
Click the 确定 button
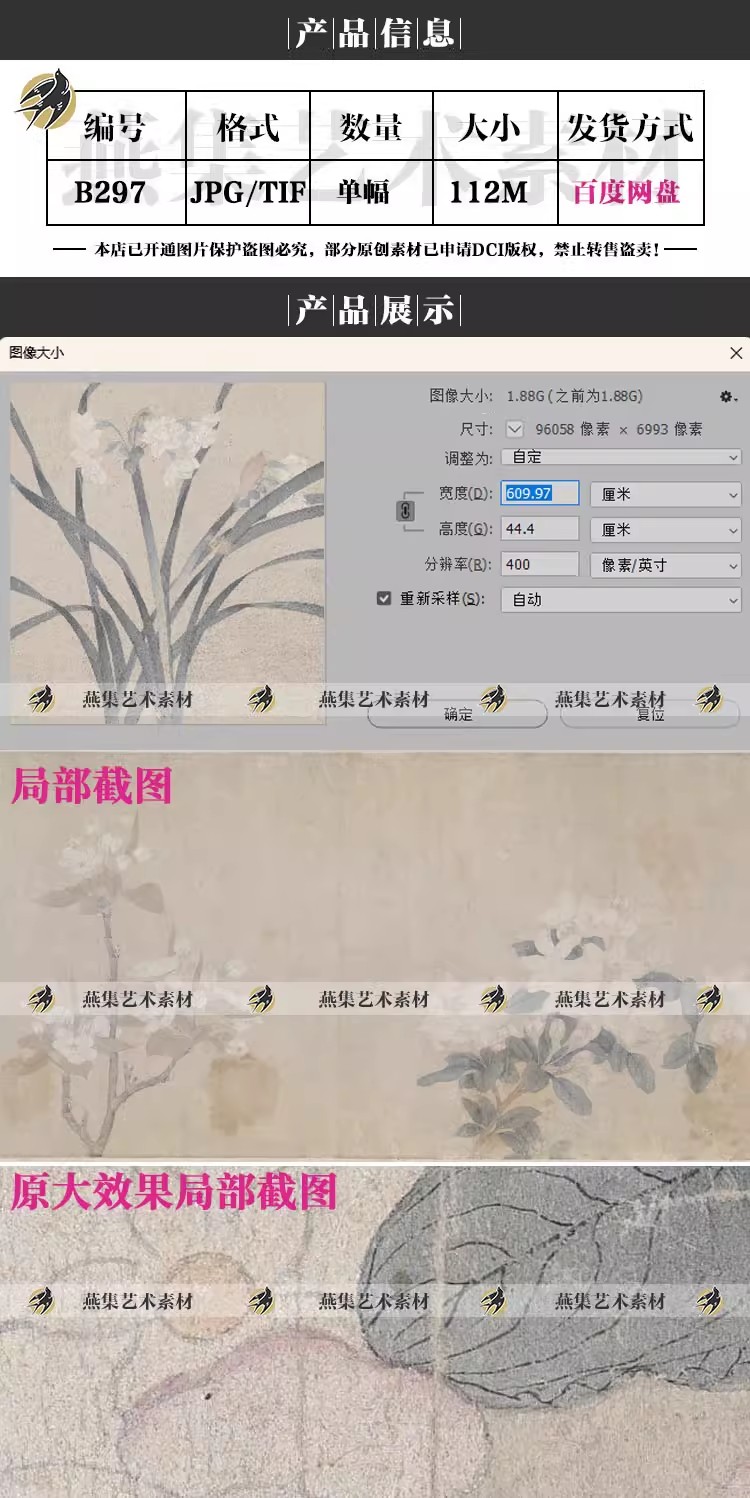pos(458,714)
